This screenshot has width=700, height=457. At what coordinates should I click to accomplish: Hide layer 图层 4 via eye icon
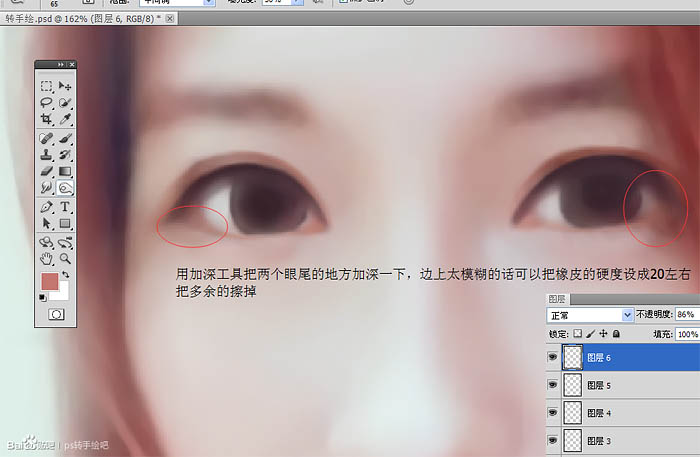[553, 413]
